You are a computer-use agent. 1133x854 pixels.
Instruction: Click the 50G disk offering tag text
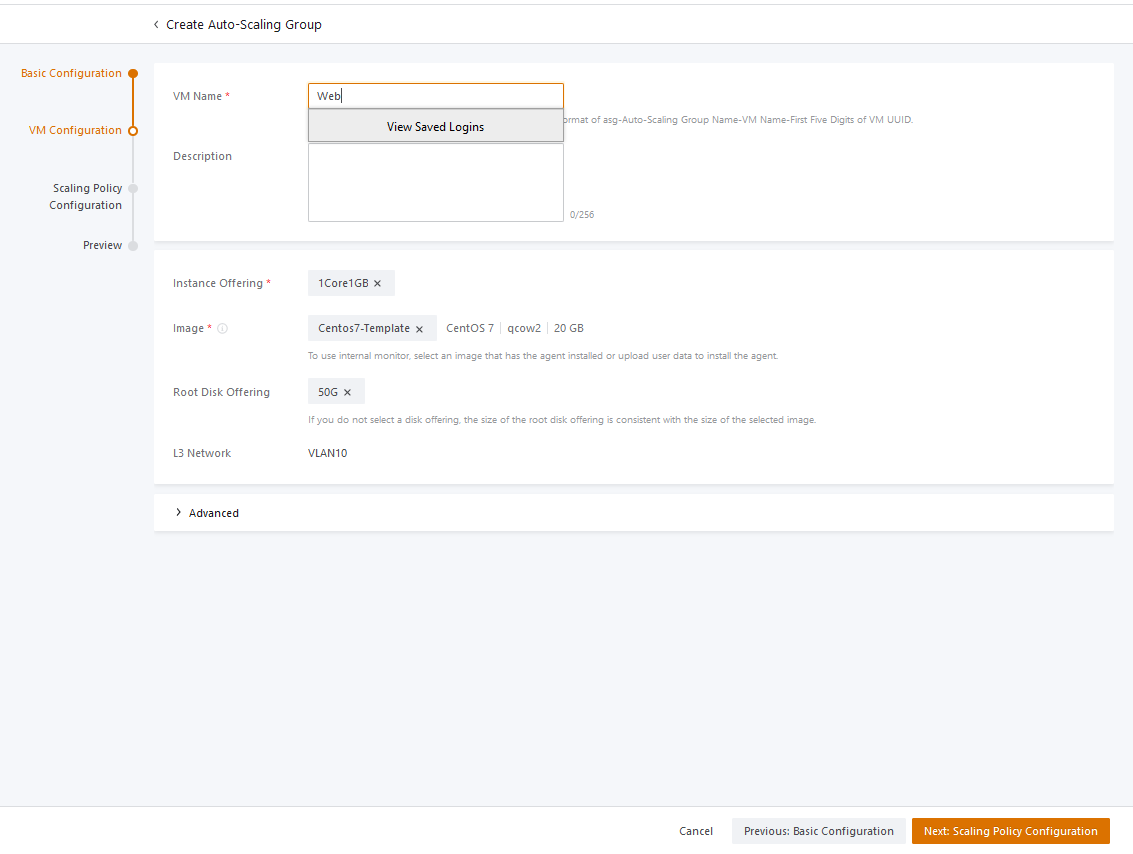coord(328,393)
